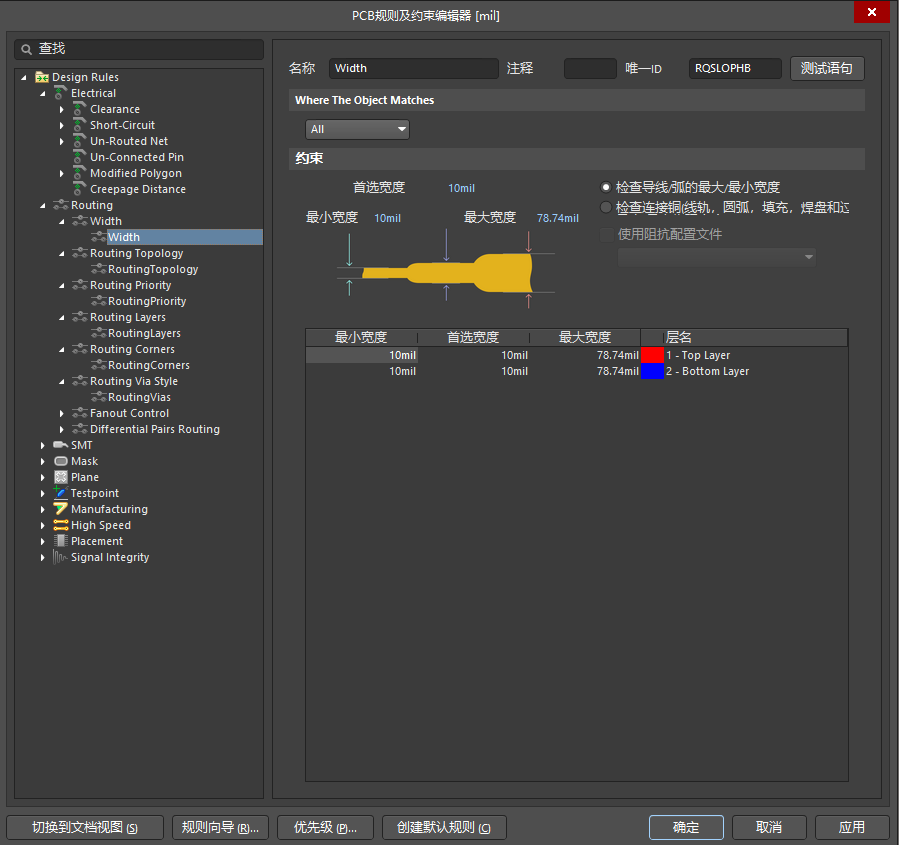Open the impedance profile dropdown

coord(717,257)
